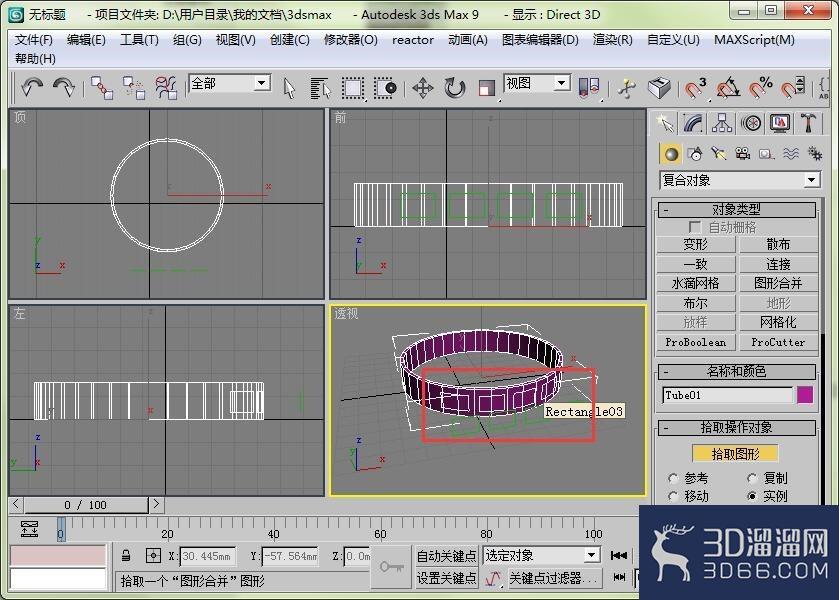This screenshot has height=600, width=839.
Task: Toggle the Angle Snap icon
Action: pyautogui.click(x=728, y=88)
